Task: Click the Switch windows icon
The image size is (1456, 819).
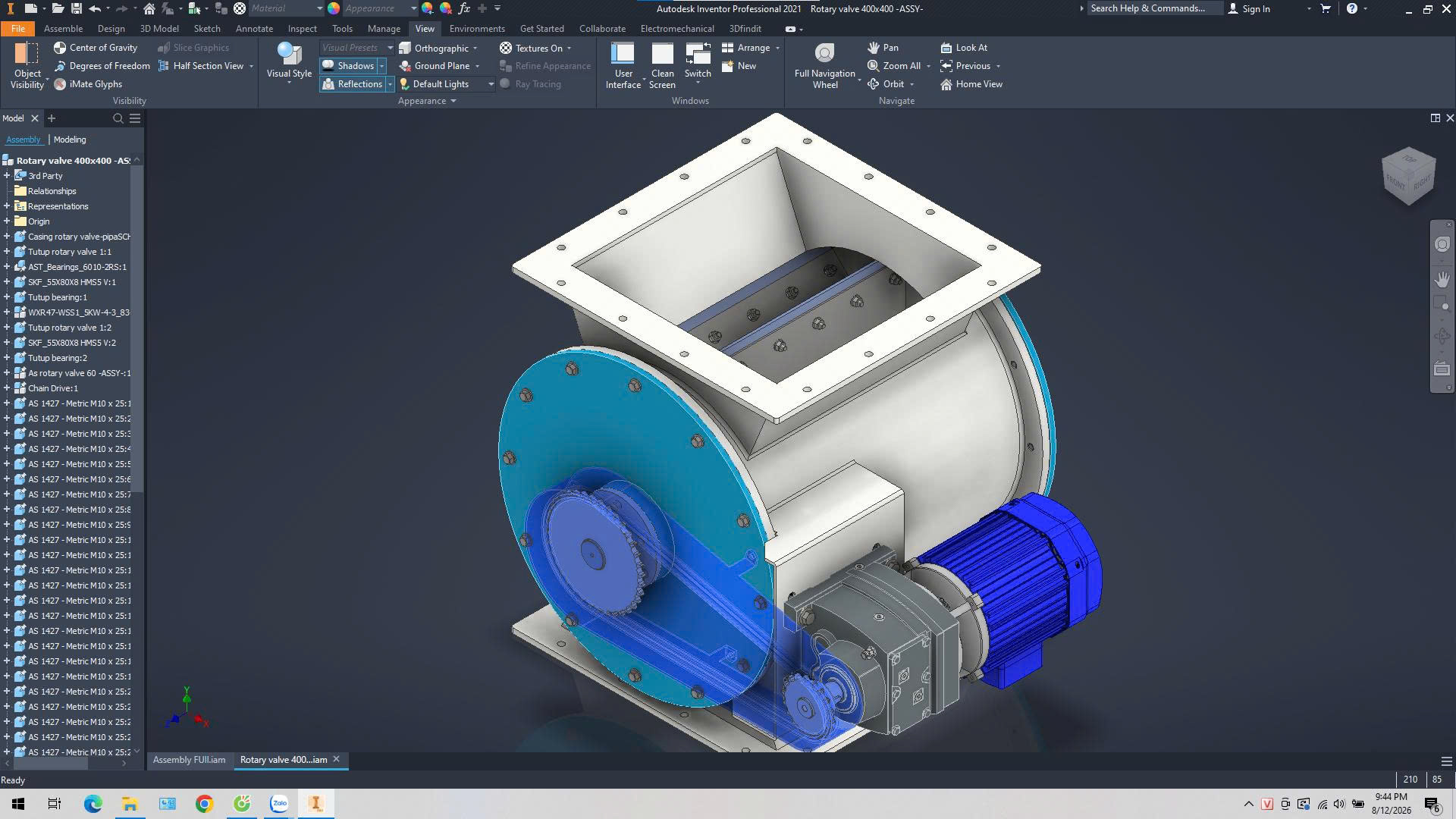Action: 698,55
